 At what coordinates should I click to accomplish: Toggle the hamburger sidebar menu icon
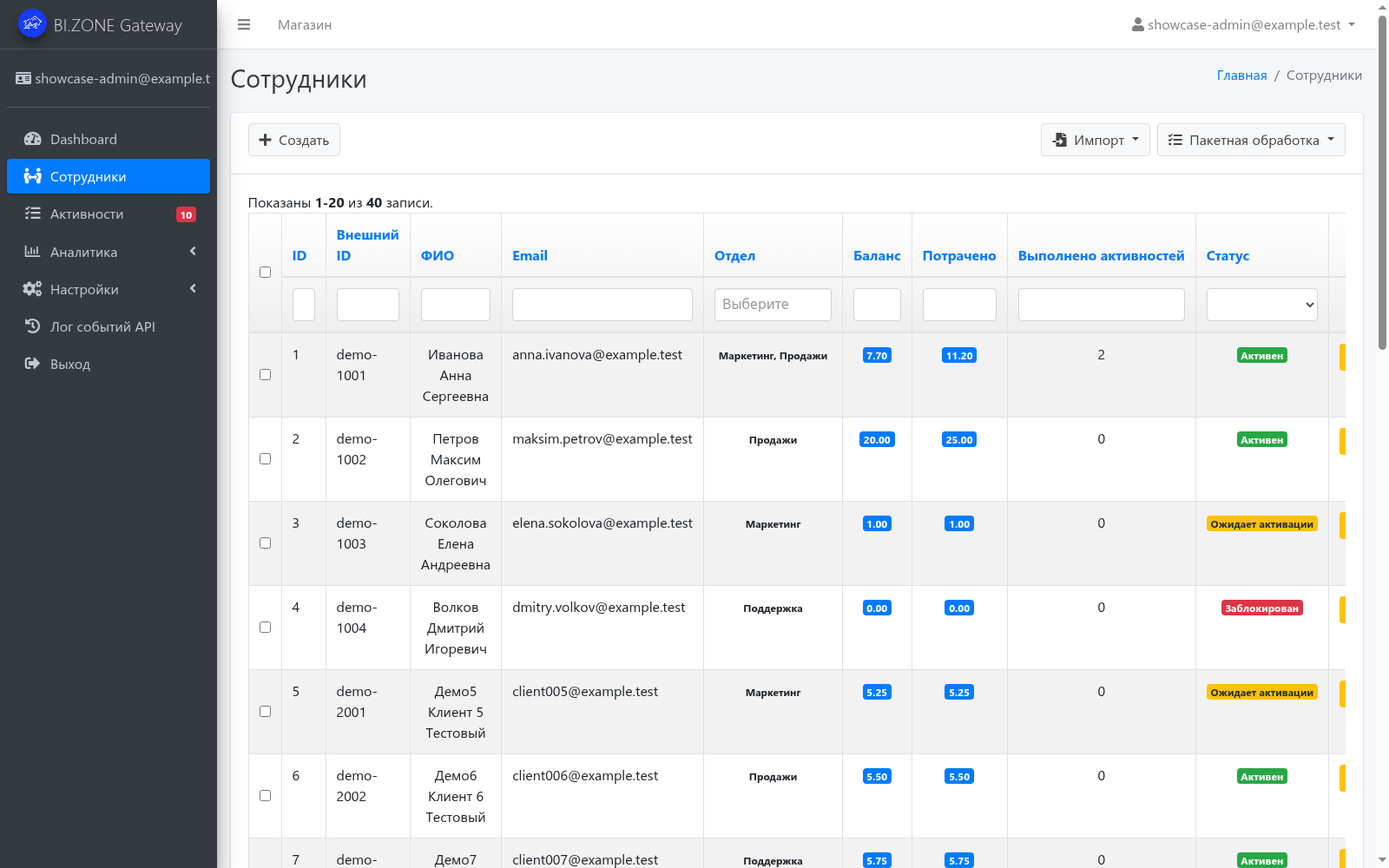[x=244, y=25]
